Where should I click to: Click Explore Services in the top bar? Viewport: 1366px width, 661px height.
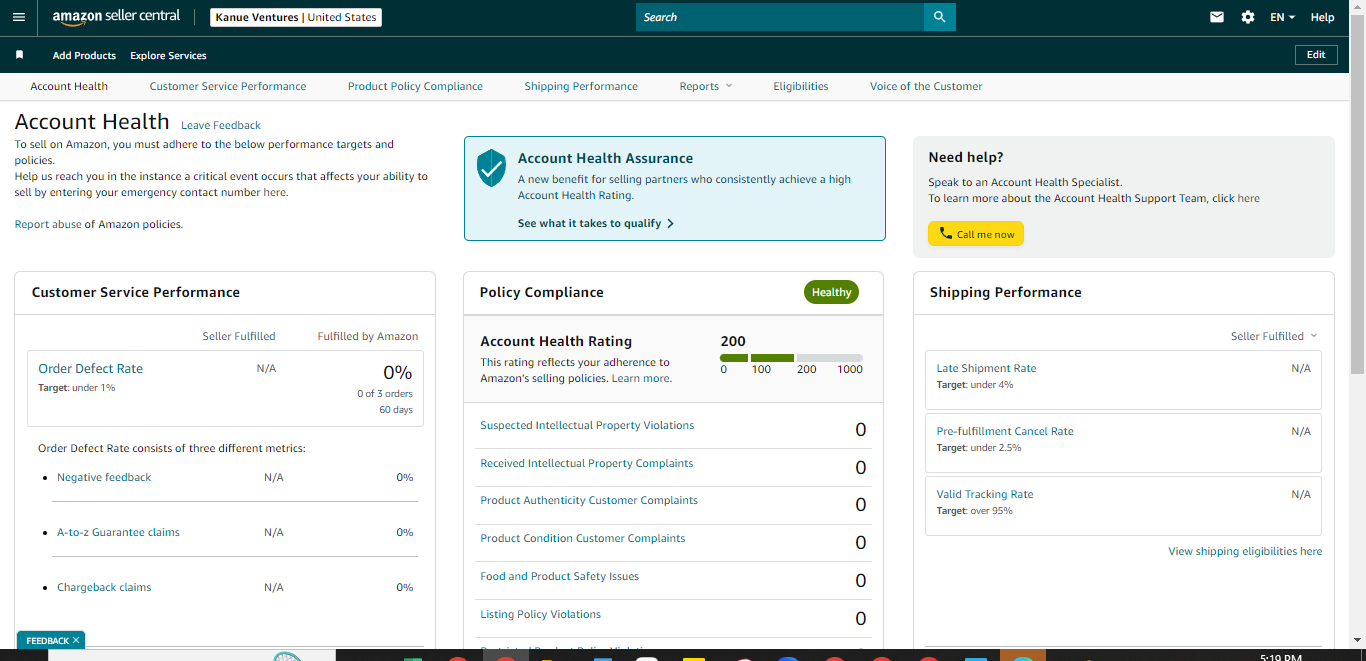coord(168,55)
